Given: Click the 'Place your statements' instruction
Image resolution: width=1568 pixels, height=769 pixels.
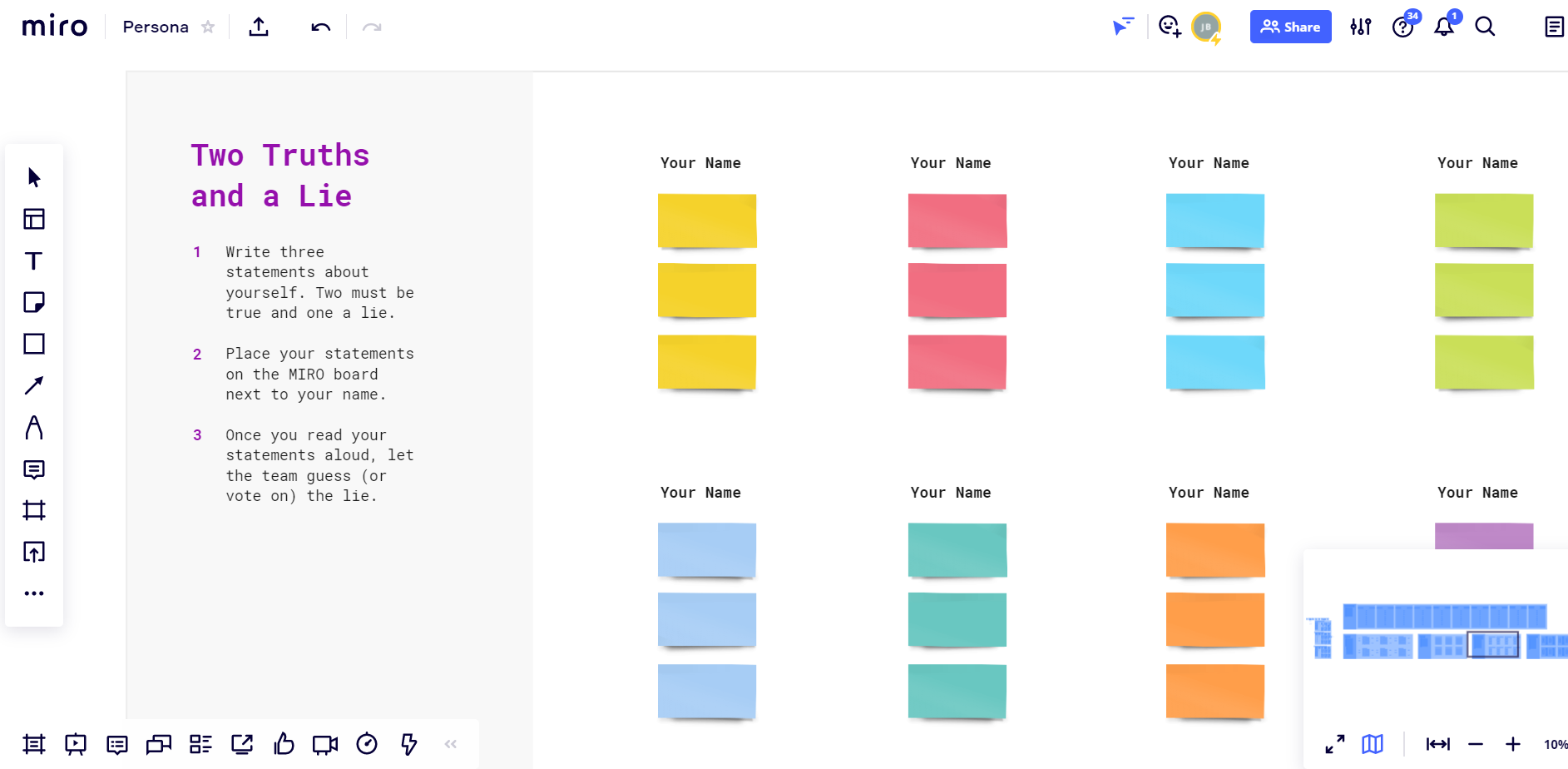Looking at the screenshot, I should (x=319, y=374).
